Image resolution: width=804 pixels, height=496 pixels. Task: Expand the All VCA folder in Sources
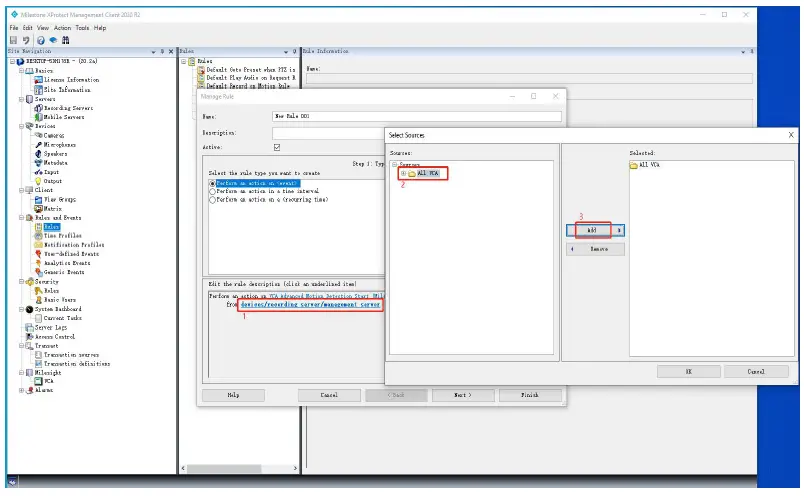point(404,173)
